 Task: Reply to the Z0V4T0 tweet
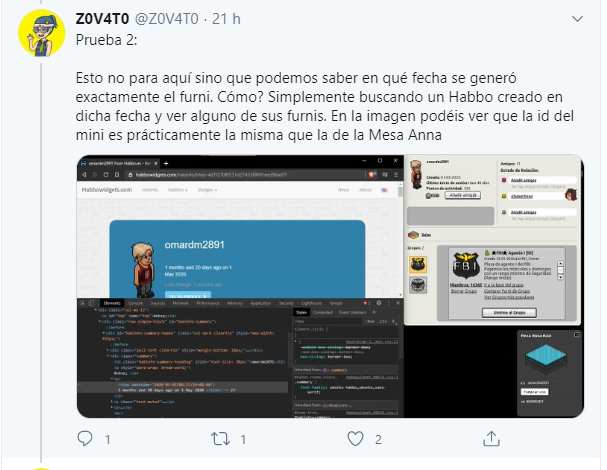tap(85, 439)
